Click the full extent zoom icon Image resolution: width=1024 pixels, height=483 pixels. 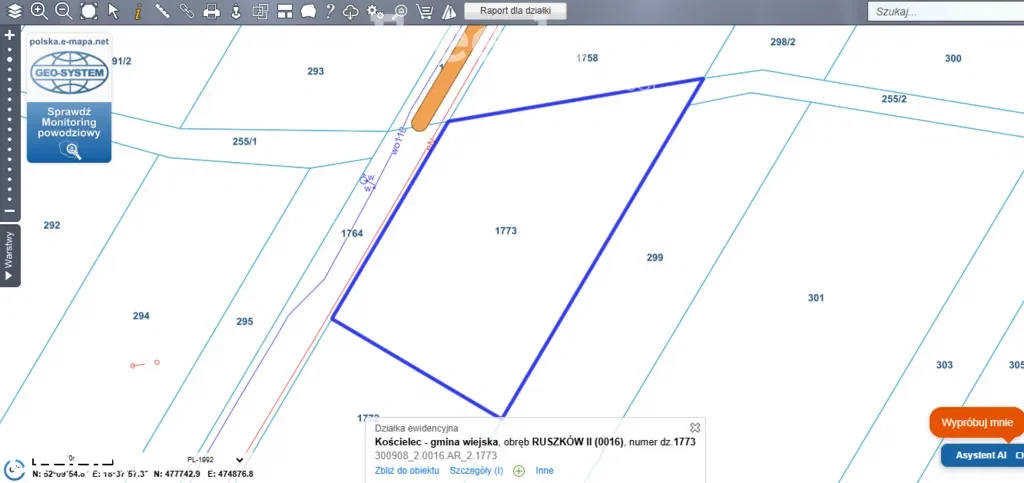pos(88,11)
